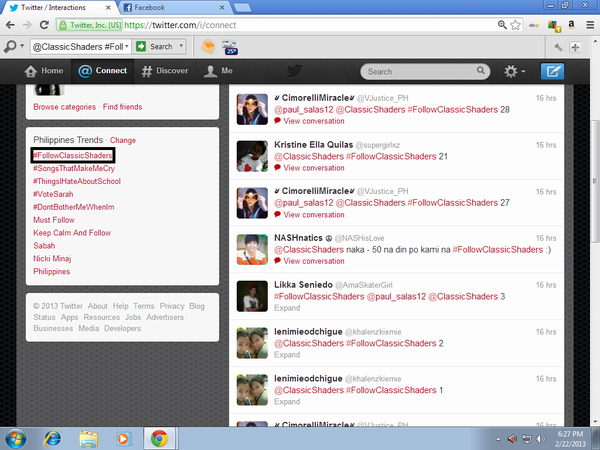
Task: Open the #SongsThatMakeMeCry trend
Action: (x=74, y=168)
